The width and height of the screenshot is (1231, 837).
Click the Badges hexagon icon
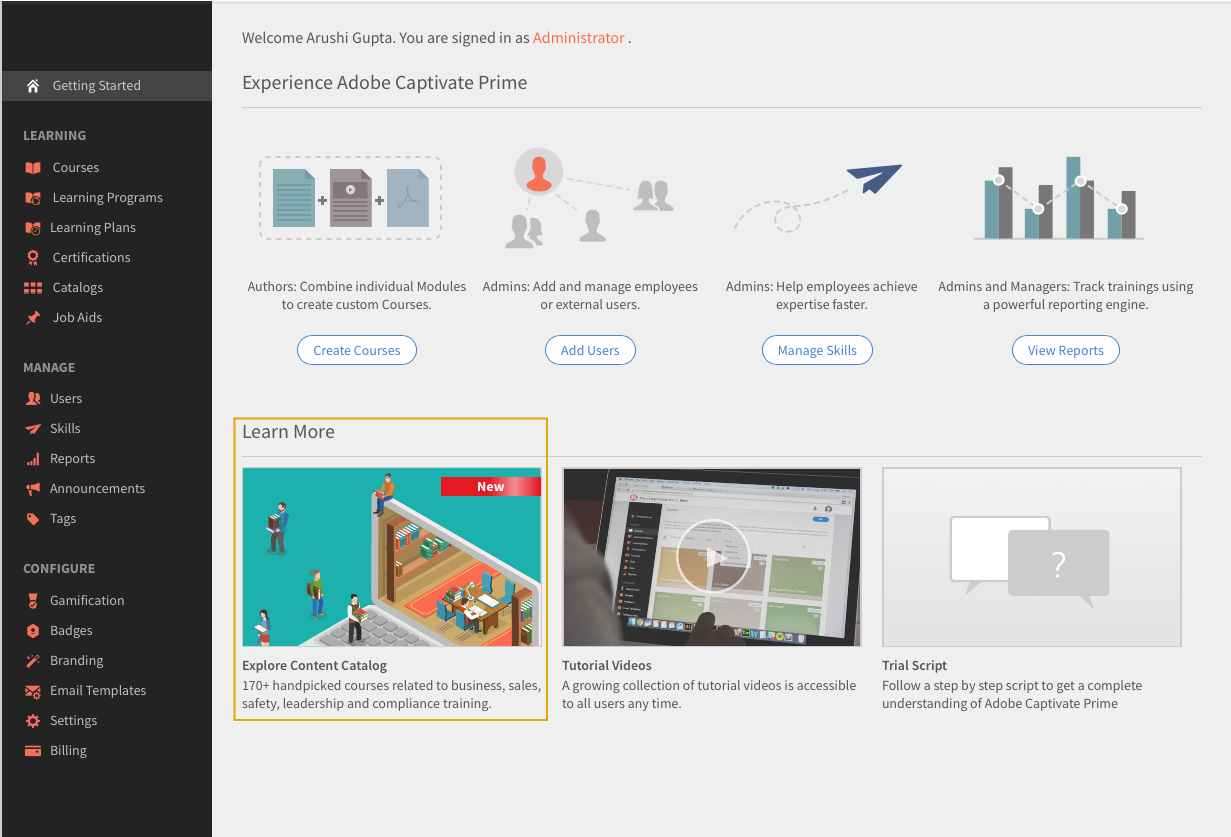(33, 631)
